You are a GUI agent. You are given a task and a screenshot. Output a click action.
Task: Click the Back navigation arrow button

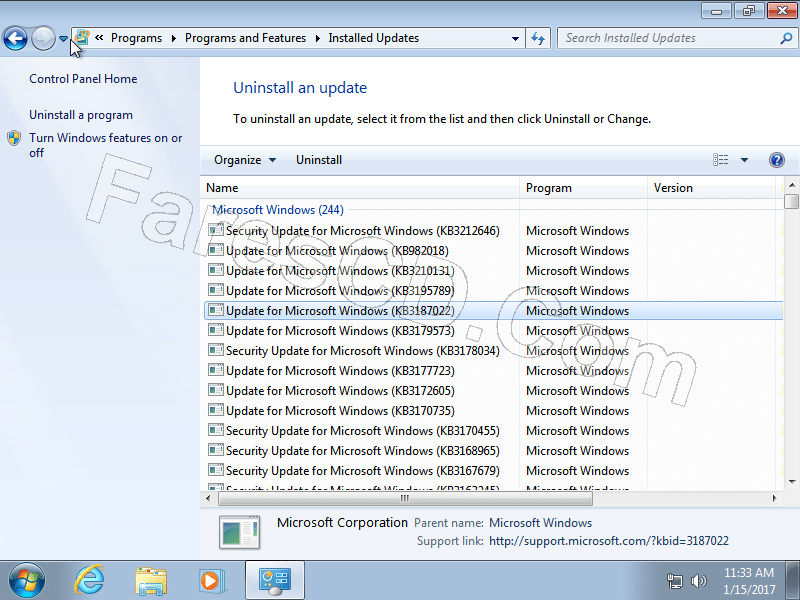tap(15, 38)
